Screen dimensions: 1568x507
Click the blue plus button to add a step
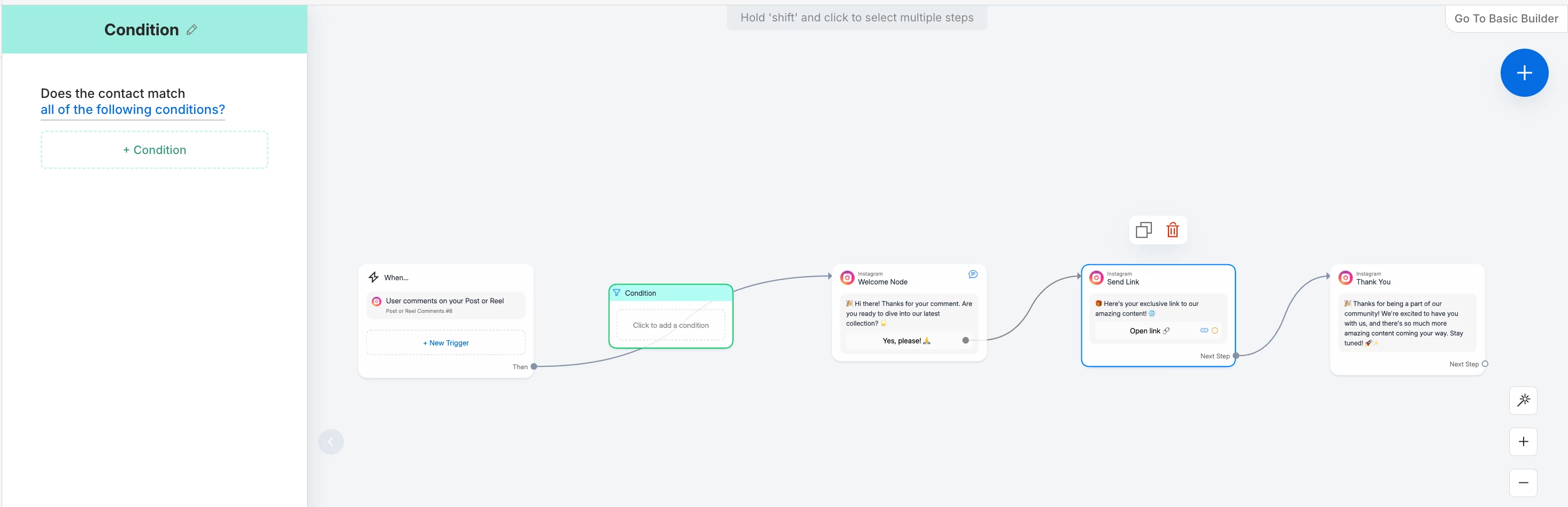(x=1524, y=73)
